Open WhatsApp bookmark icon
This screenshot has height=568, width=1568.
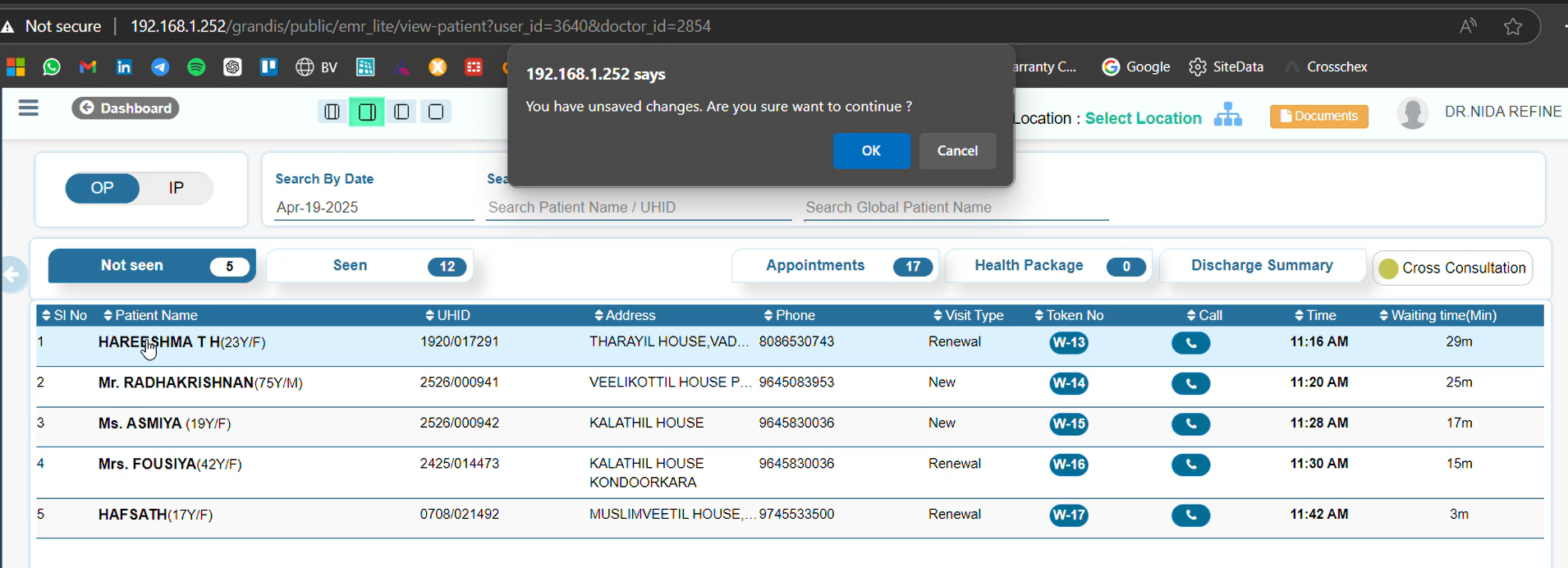click(x=52, y=67)
